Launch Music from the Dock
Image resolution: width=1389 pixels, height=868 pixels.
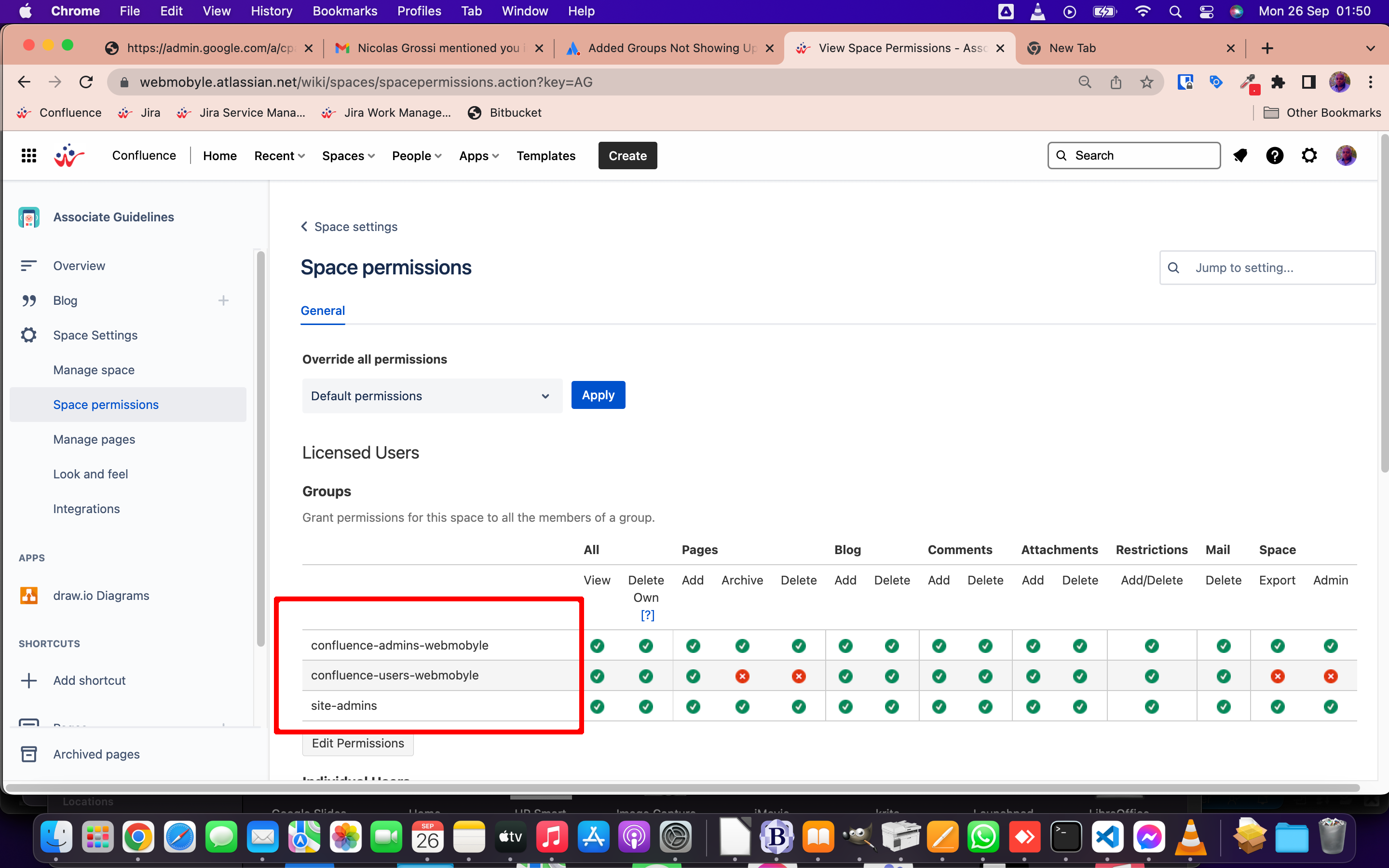(552, 837)
